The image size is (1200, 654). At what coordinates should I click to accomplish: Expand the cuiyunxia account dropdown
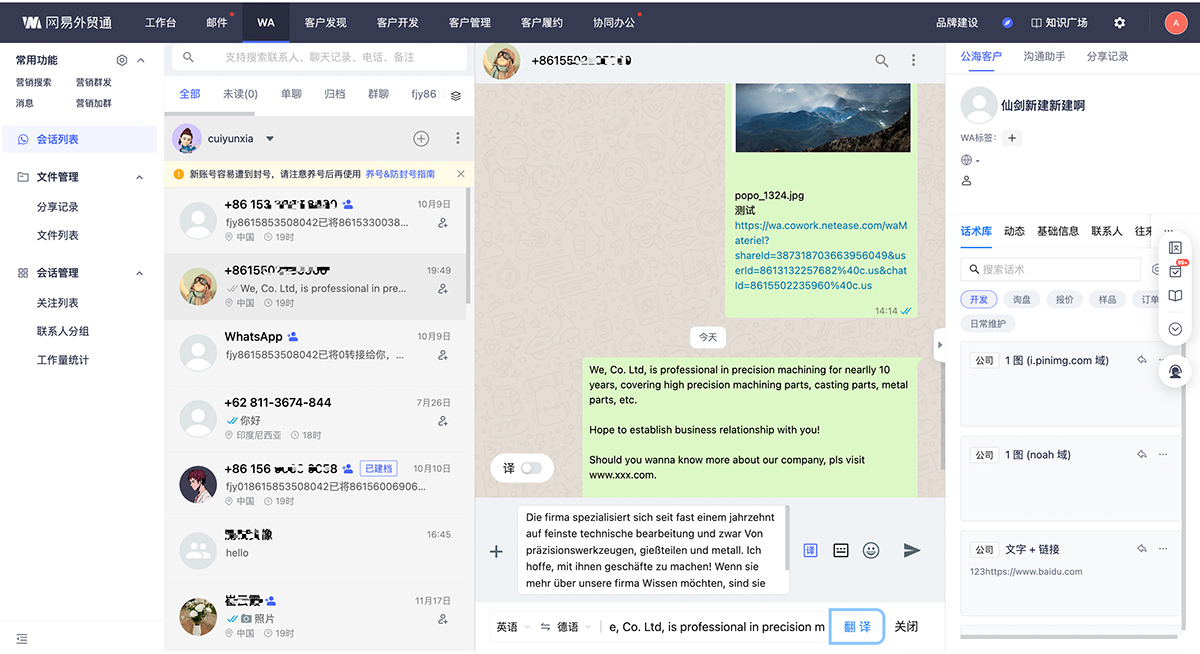(270, 139)
